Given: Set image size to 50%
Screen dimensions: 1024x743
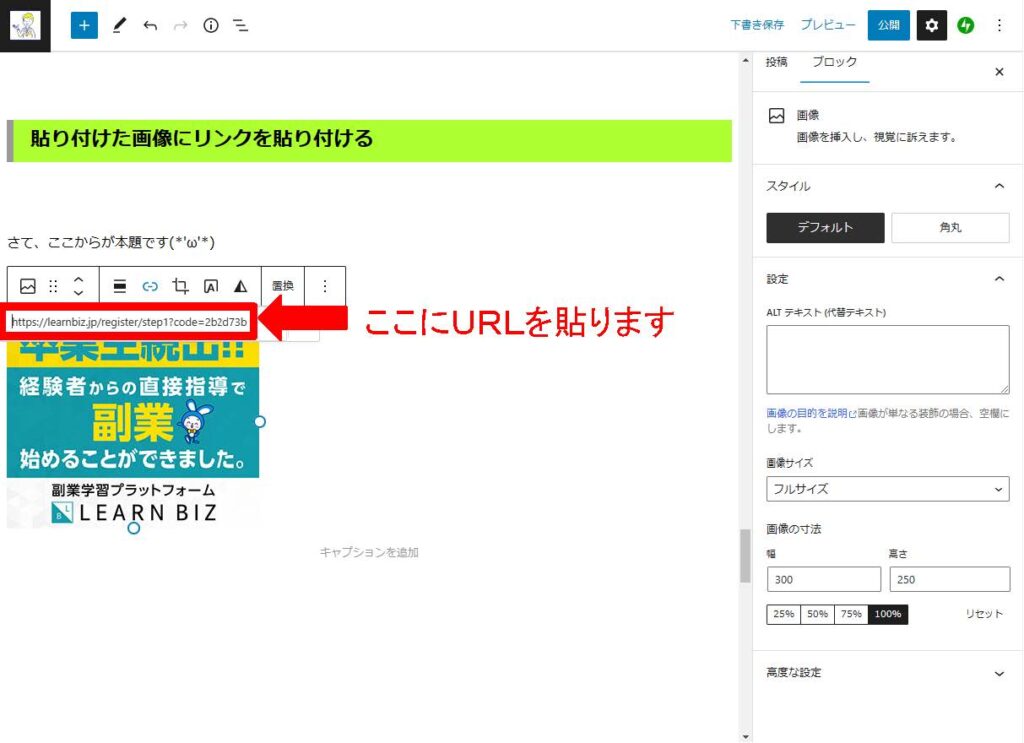Looking at the screenshot, I should [817, 615].
